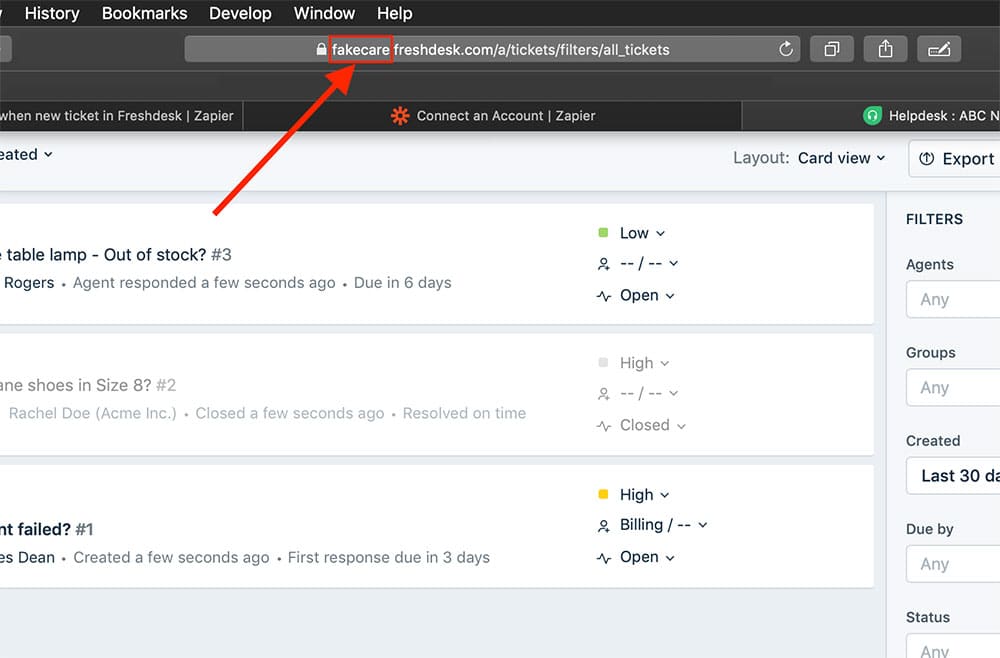The height and width of the screenshot is (658, 1000).
Task: Open the History menu
Action: pyautogui.click(x=51, y=13)
